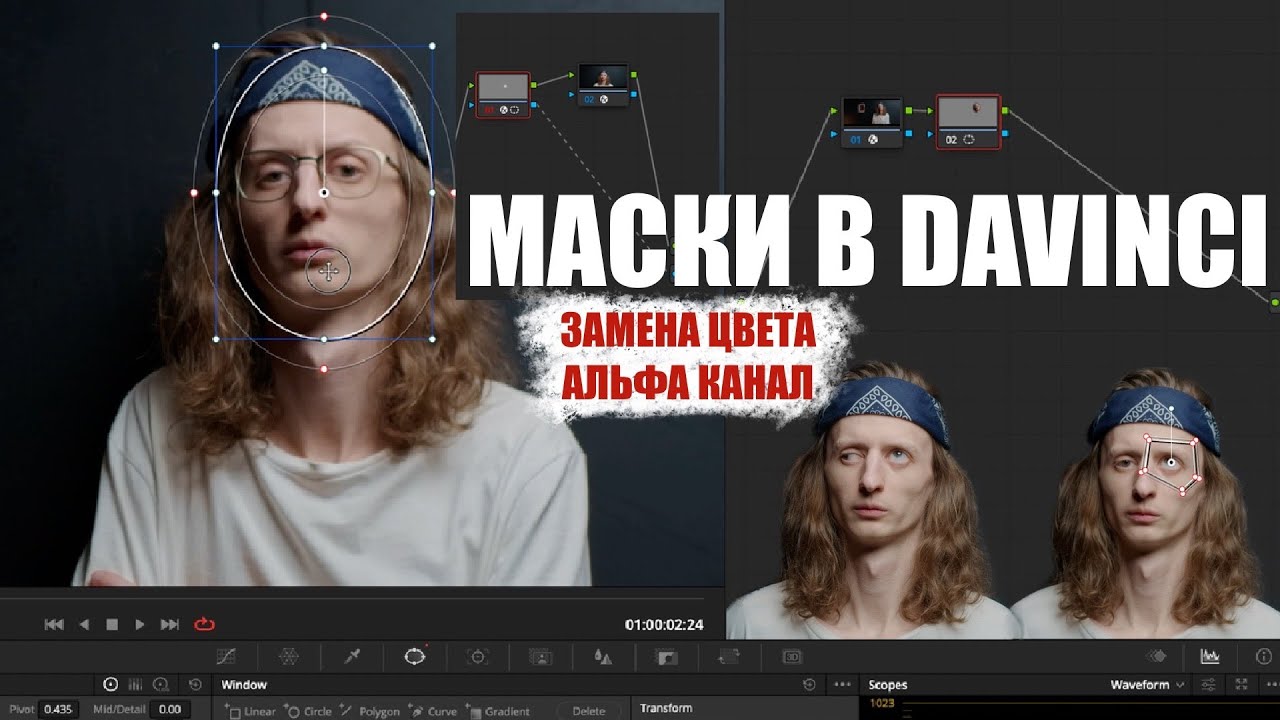1280x720 pixels.
Task: Select the first round mode icon left of Window
Action: coord(111,685)
